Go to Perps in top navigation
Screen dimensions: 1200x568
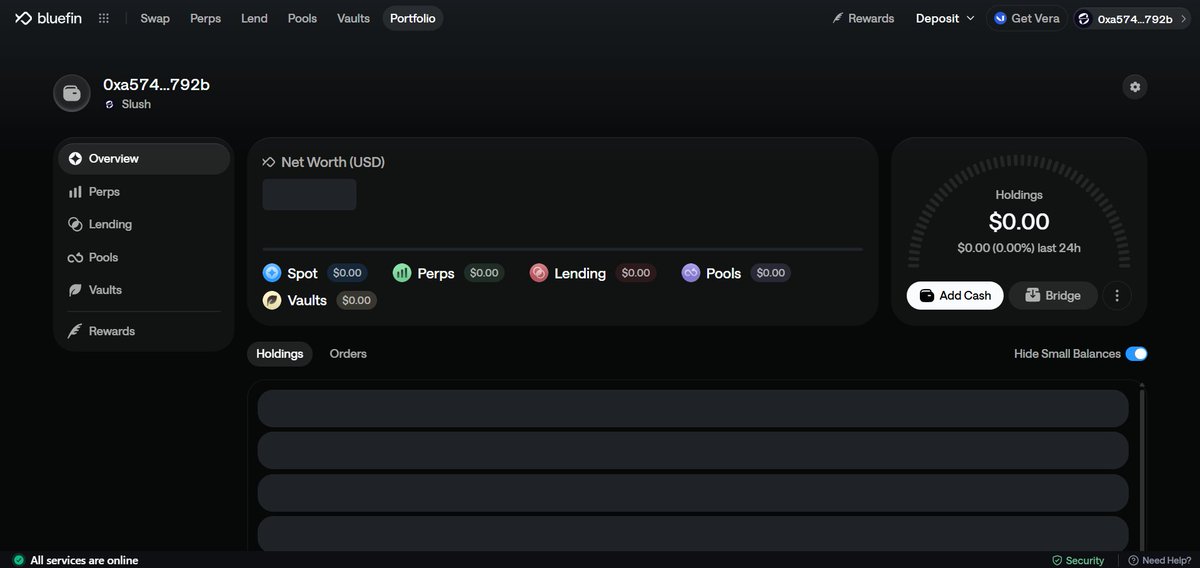click(x=205, y=18)
